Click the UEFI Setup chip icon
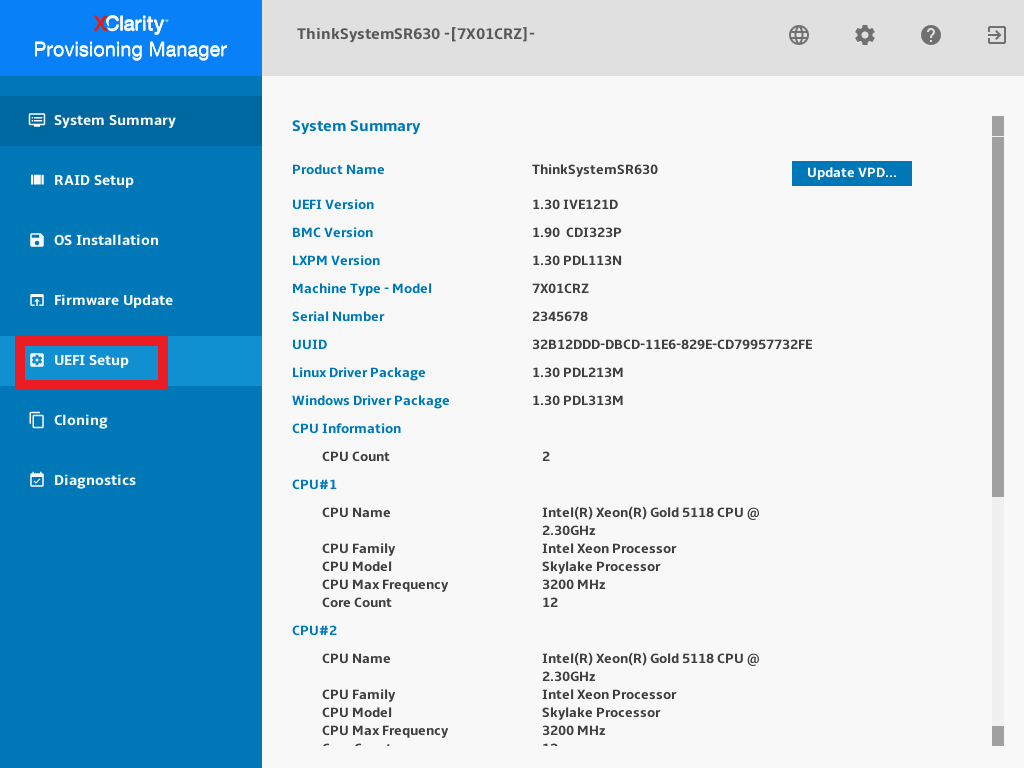Viewport: 1024px width, 768px height. (37, 360)
